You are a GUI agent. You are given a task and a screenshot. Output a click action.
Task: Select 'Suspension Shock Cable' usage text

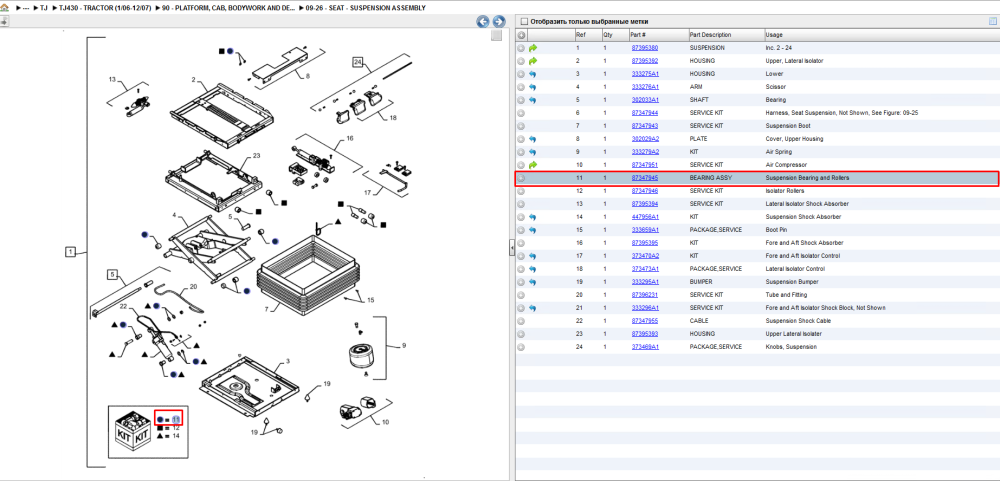tap(798, 321)
